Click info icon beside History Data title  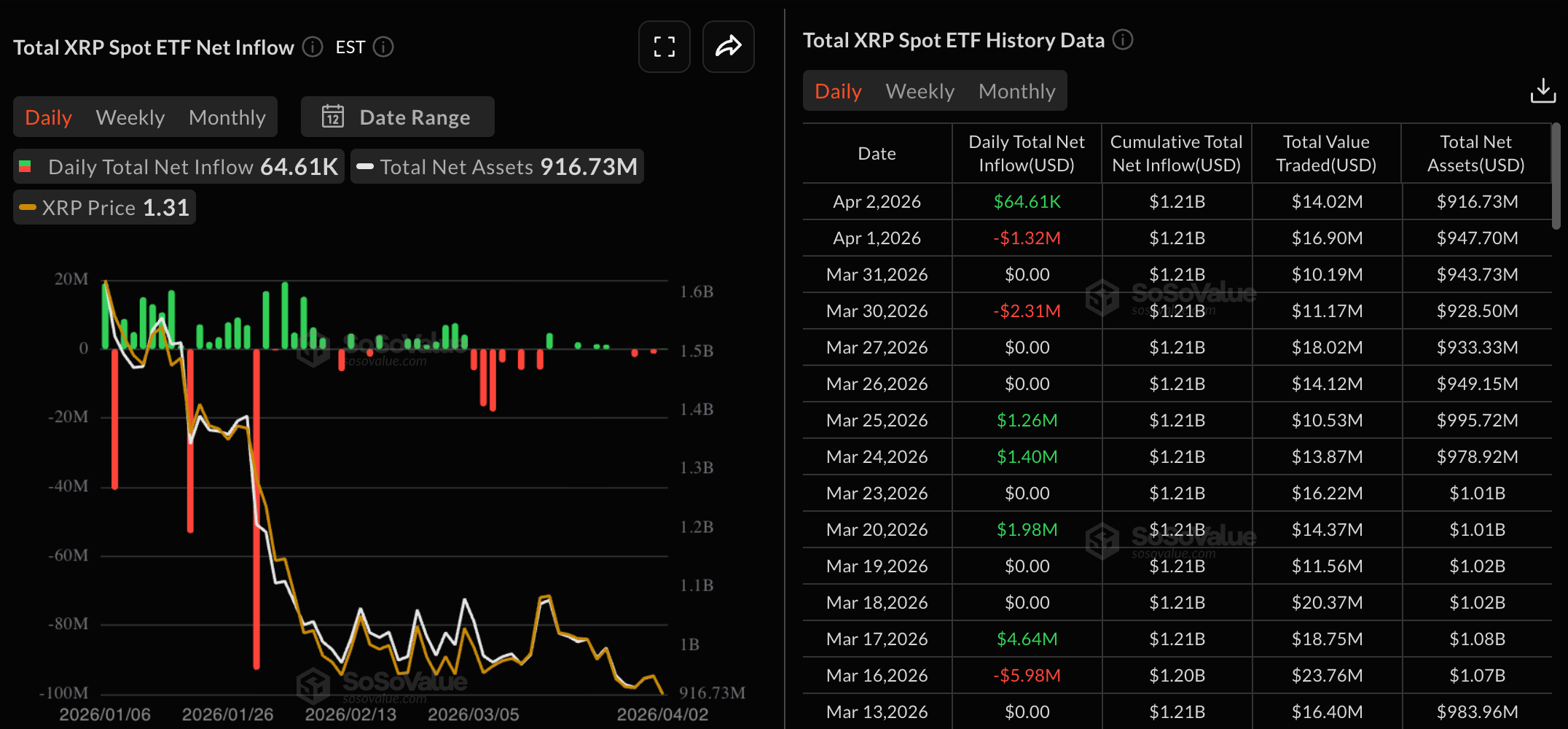(1123, 40)
